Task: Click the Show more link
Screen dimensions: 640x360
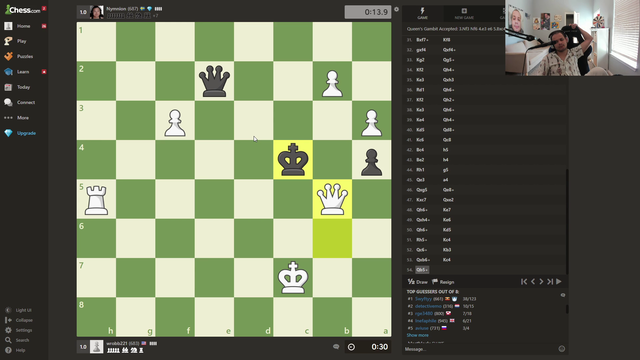Action: pyautogui.click(x=418, y=335)
